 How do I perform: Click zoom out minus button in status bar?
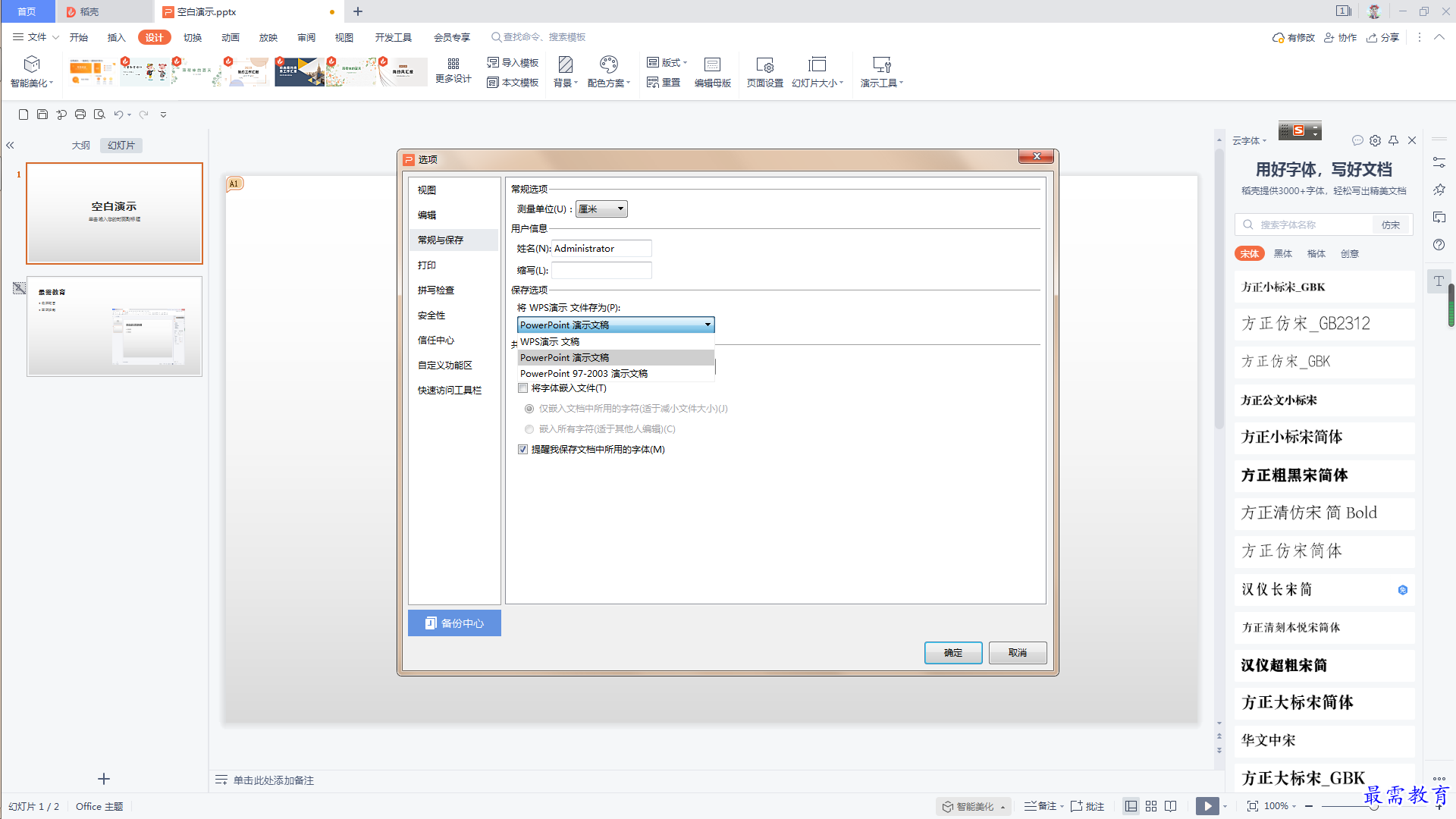pyautogui.click(x=1309, y=806)
